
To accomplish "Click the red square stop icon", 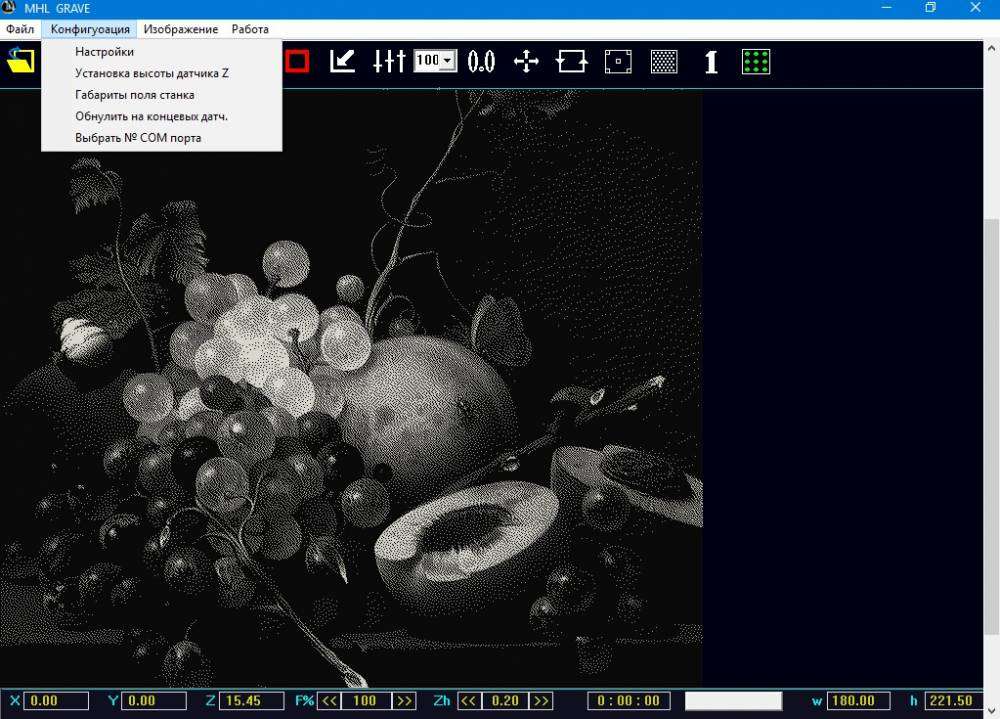I will pyautogui.click(x=296, y=62).
